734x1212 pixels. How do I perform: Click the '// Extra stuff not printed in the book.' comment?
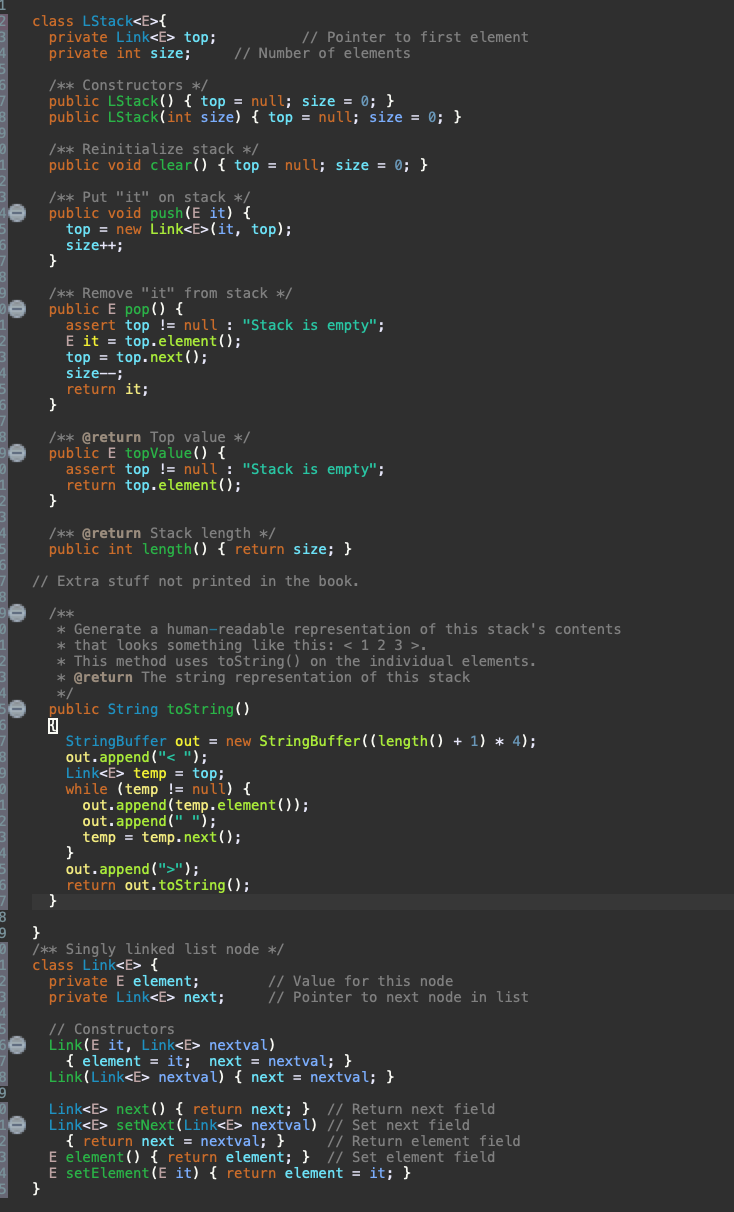[x=196, y=581]
